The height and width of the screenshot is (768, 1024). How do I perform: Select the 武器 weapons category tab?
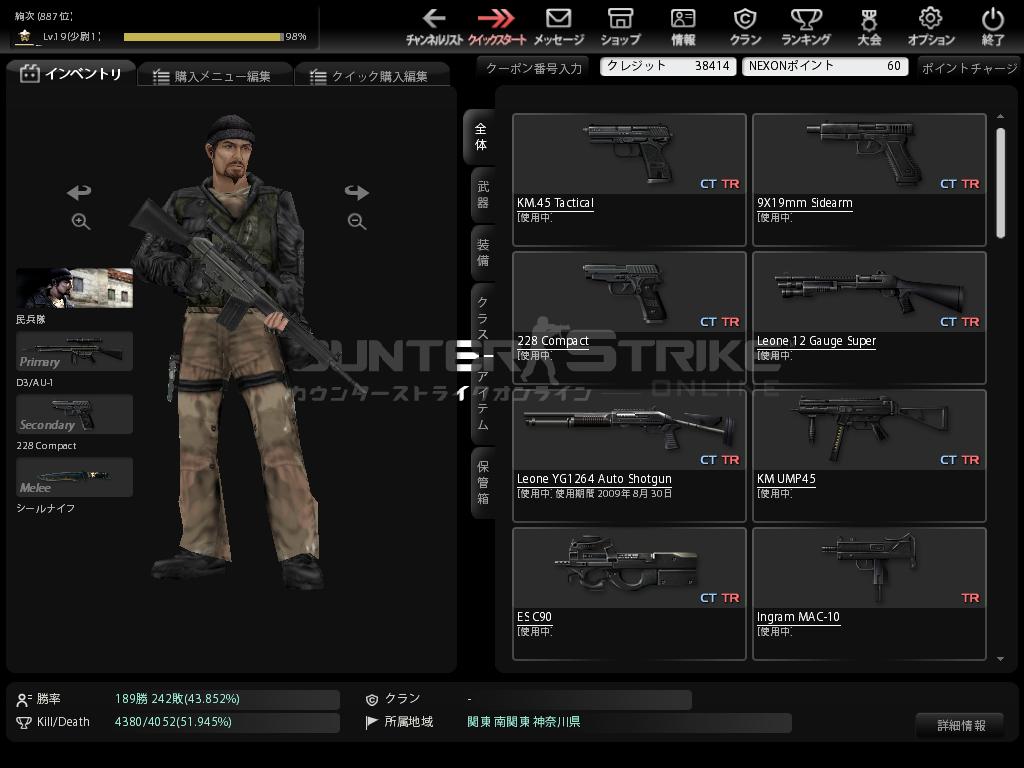coord(483,195)
